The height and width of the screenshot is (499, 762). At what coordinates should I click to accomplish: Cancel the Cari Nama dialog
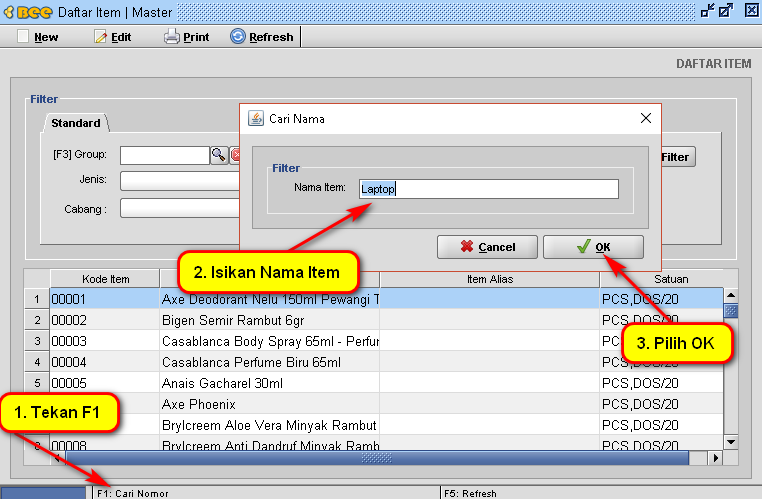(487, 247)
